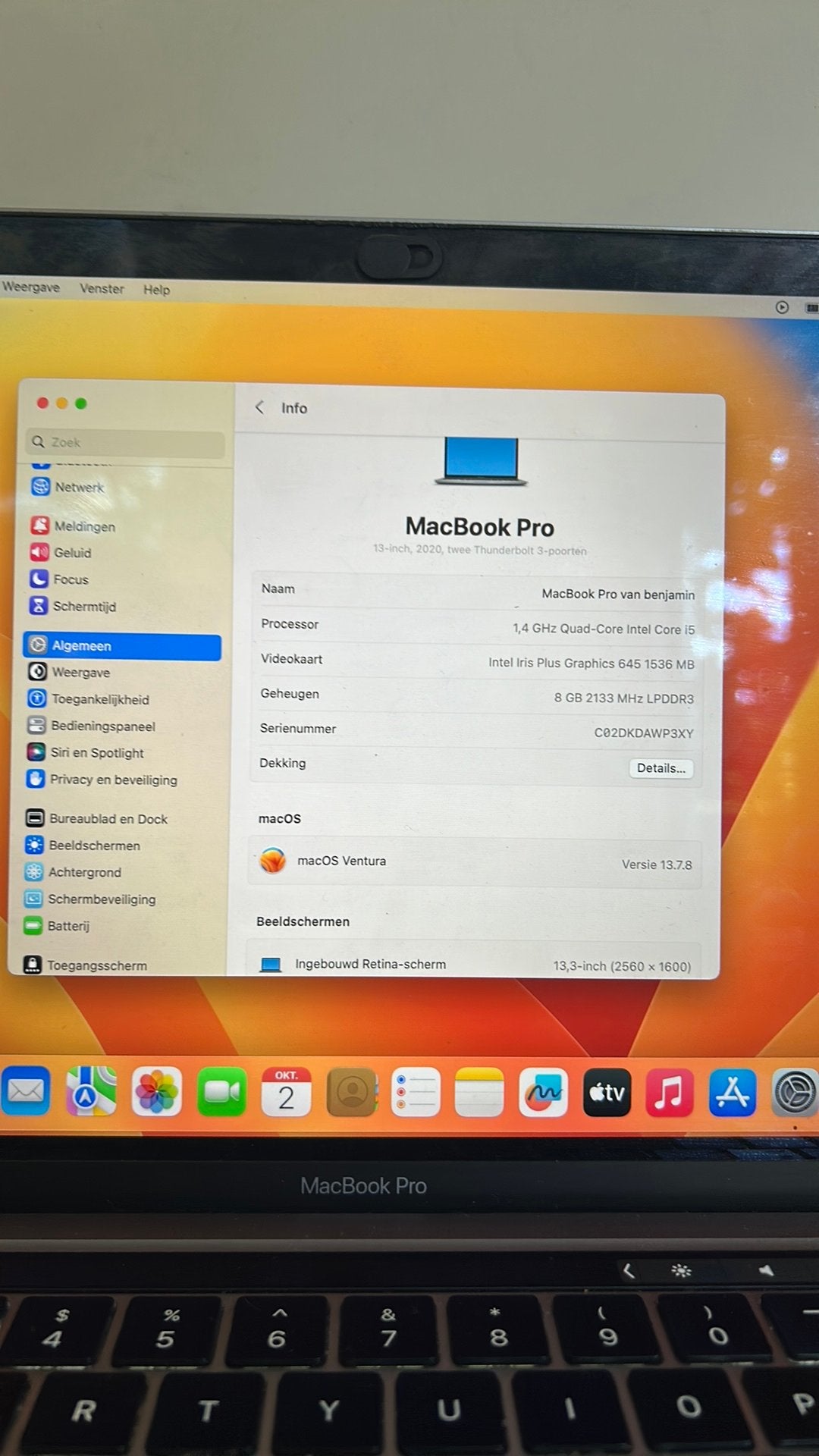Open Contacts app in Dock
This screenshot has width=819, height=1456.
351,1092
